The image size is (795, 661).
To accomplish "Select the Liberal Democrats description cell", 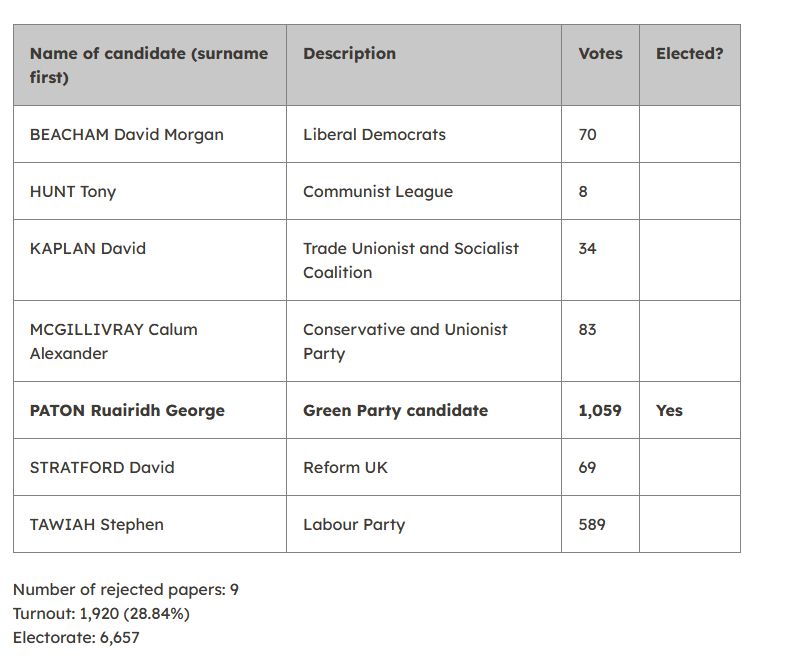I will point(424,134).
